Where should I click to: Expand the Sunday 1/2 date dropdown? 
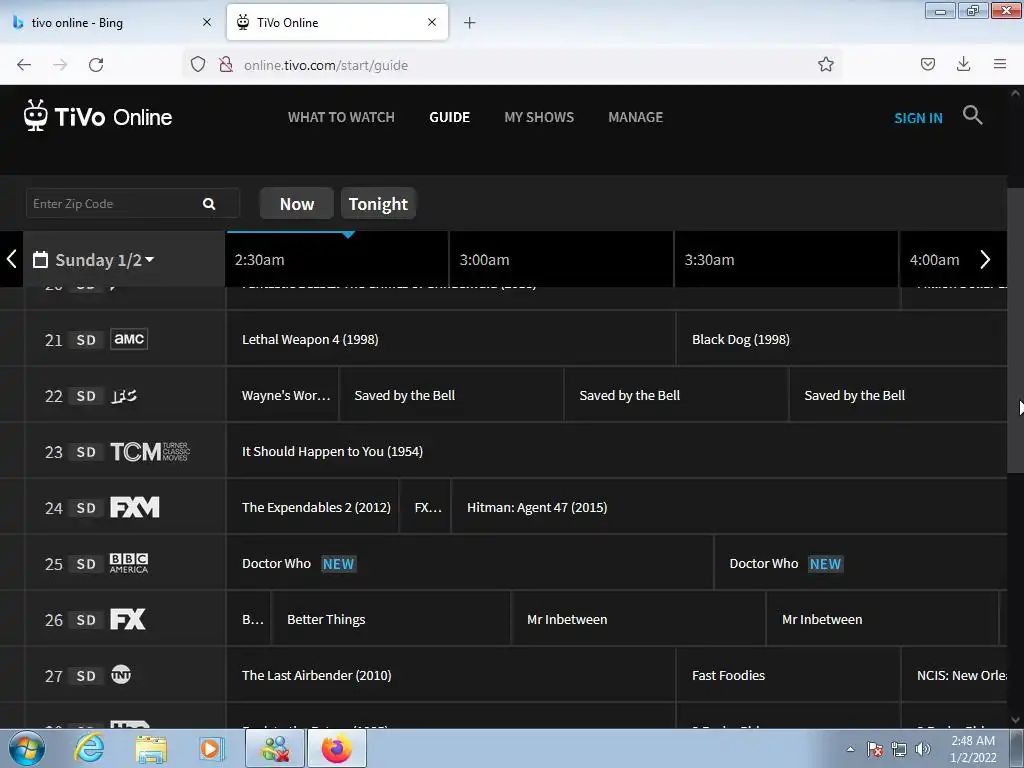(x=150, y=259)
